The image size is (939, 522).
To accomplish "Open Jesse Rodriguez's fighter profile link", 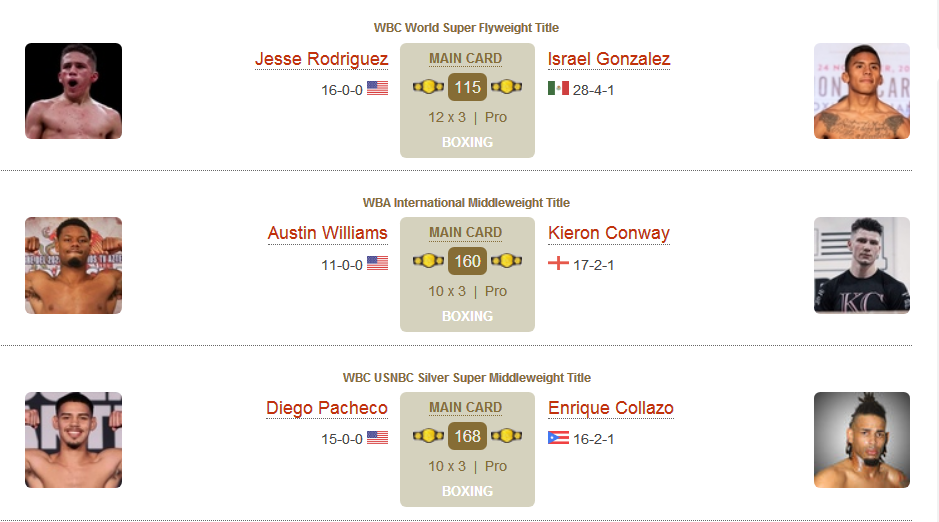I will point(322,59).
